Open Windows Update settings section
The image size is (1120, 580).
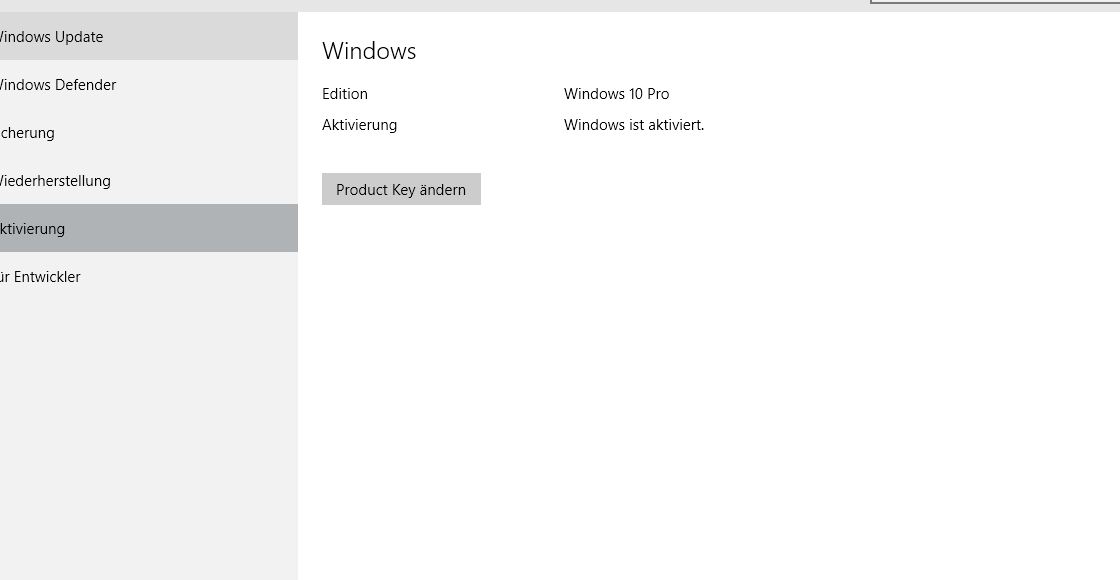[x=149, y=36]
